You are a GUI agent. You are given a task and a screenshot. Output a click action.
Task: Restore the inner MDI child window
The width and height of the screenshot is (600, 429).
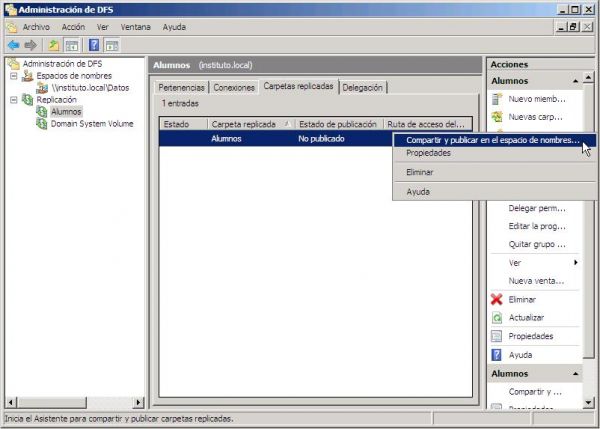[x=573, y=27]
